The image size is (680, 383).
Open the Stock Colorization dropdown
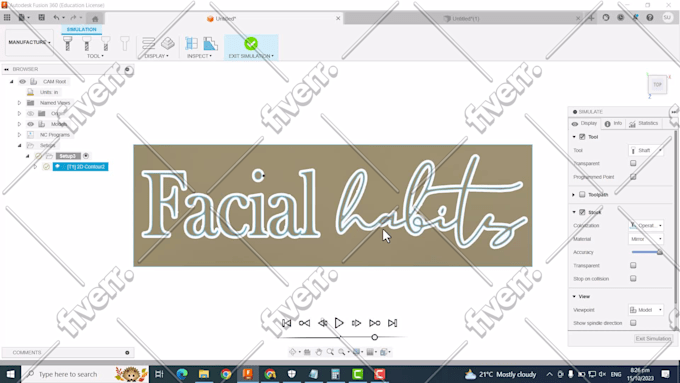pos(646,226)
